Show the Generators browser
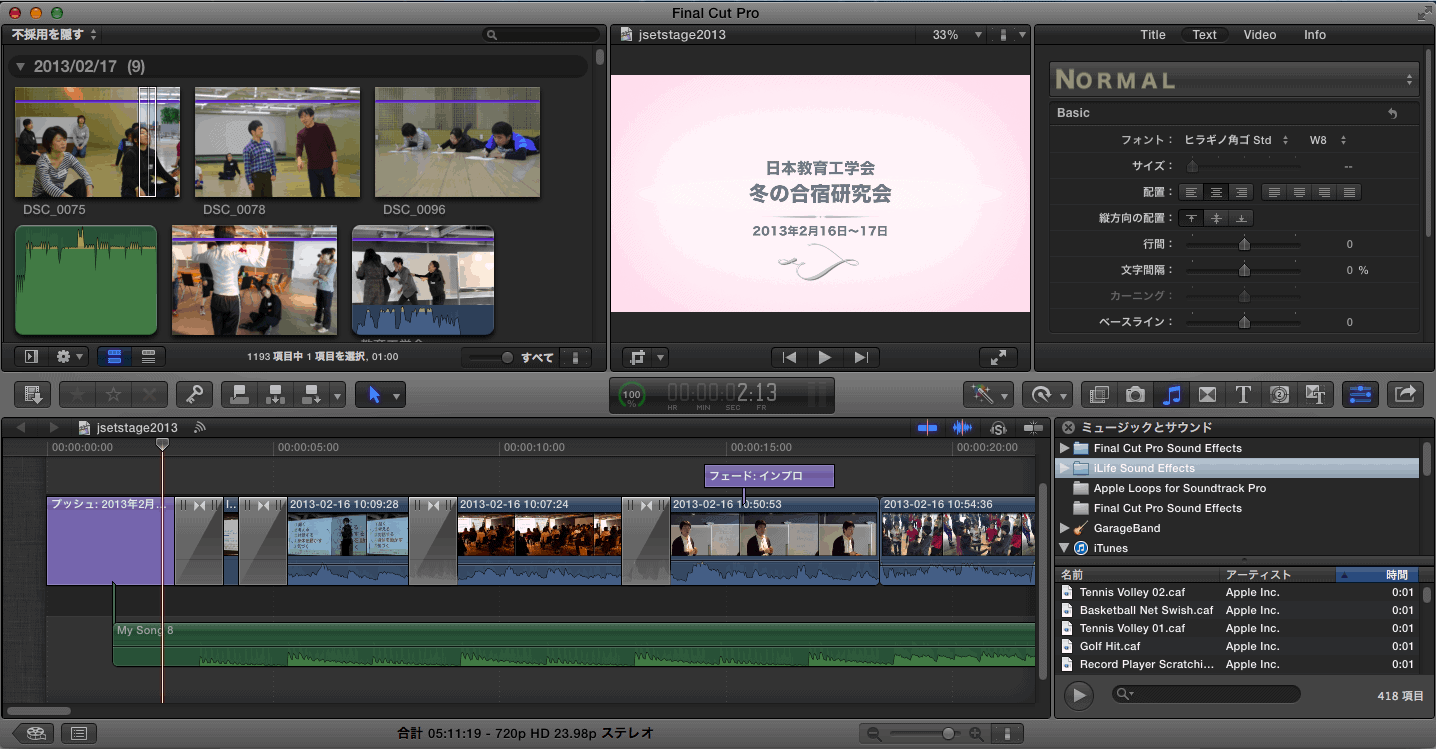The width and height of the screenshot is (1436, 749). pos(1279,394)
